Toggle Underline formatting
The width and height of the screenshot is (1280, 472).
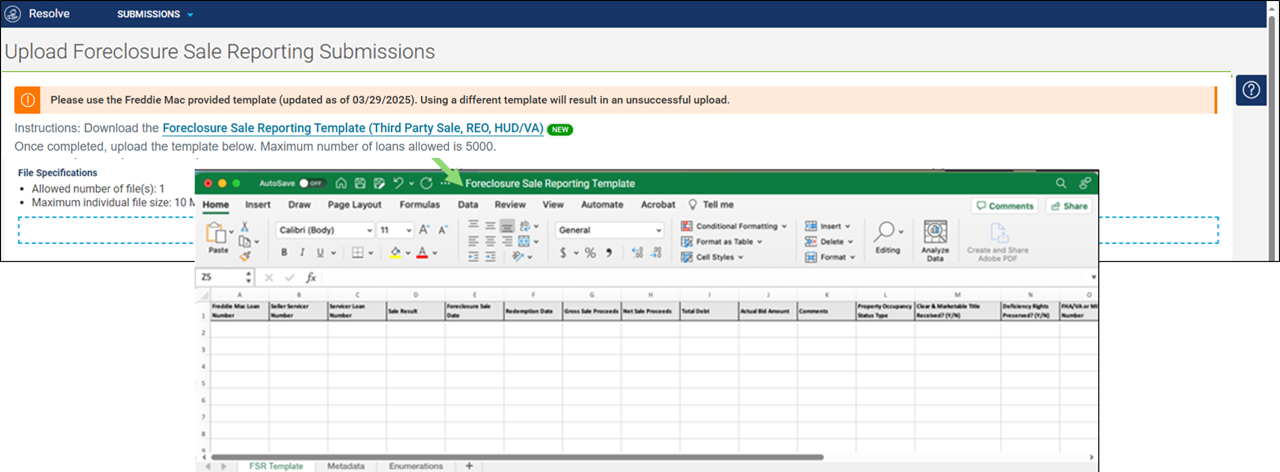(x=320, y=253)
